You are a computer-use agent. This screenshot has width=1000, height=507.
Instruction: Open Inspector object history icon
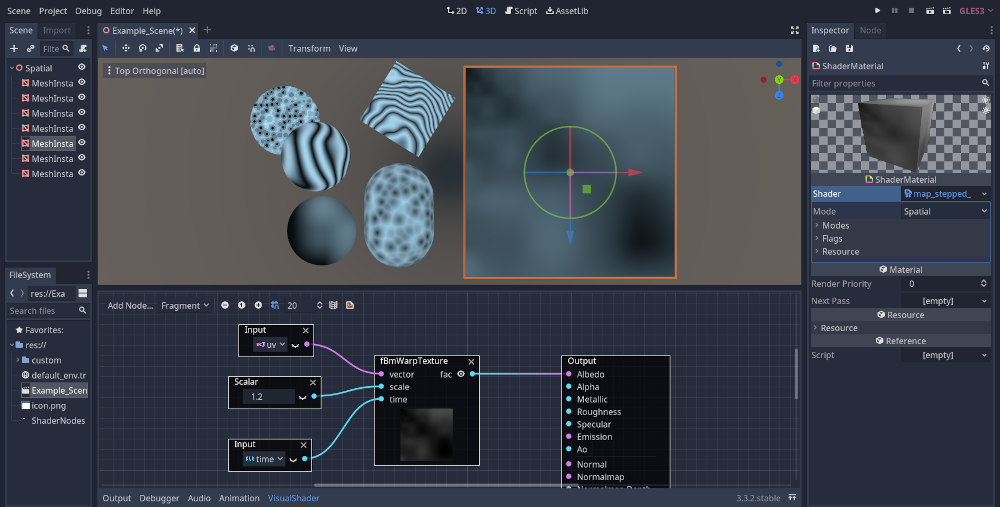point(987,48)
